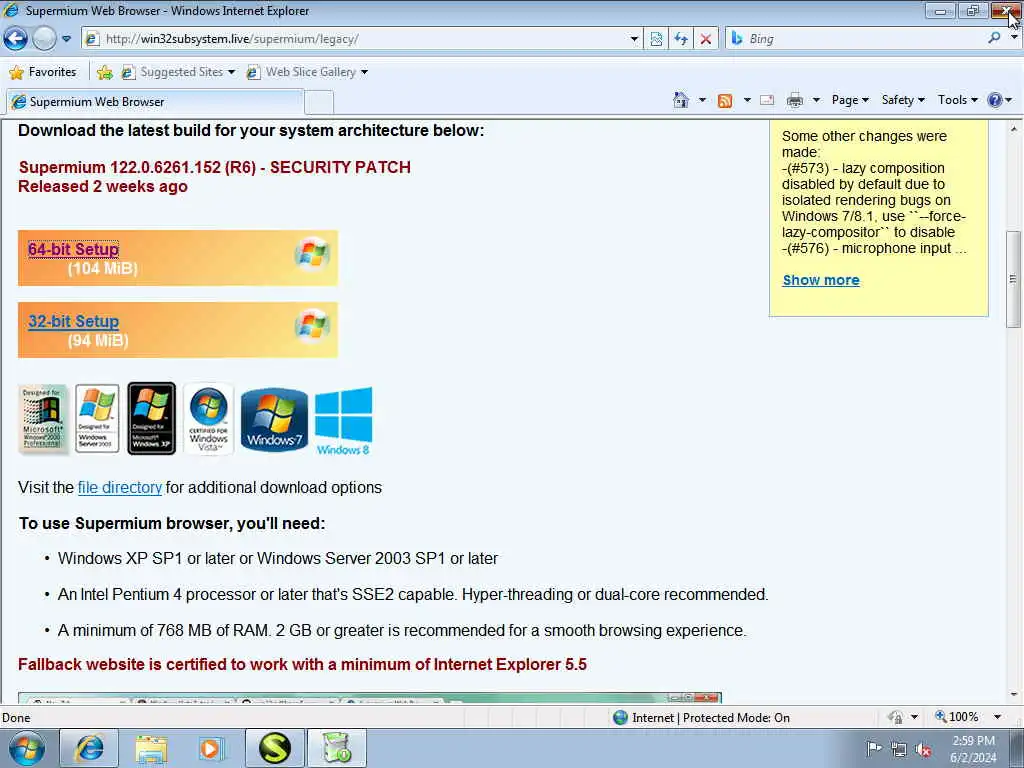
Task: Click the Windows 7 logo badge
Action: tap(274, 420)
